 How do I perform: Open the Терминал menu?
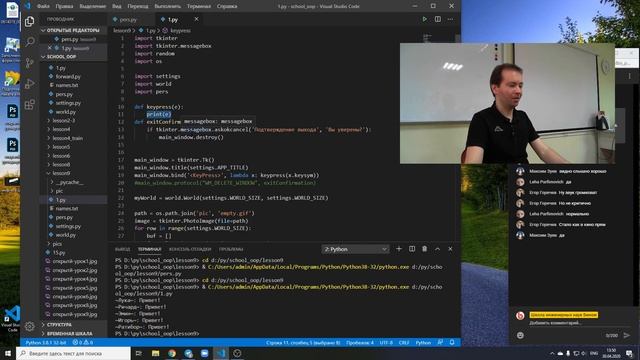pos(199,6)
